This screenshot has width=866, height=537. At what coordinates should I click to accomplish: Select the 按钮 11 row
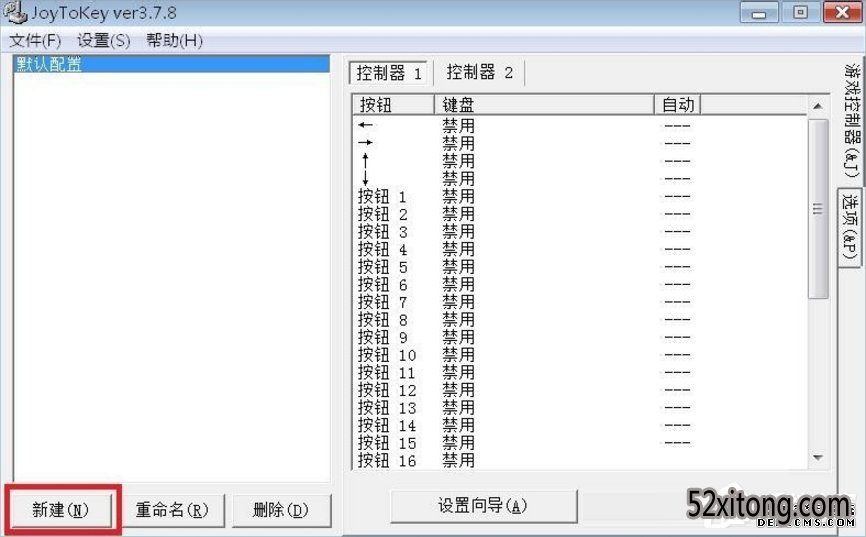tap(579, 372)
